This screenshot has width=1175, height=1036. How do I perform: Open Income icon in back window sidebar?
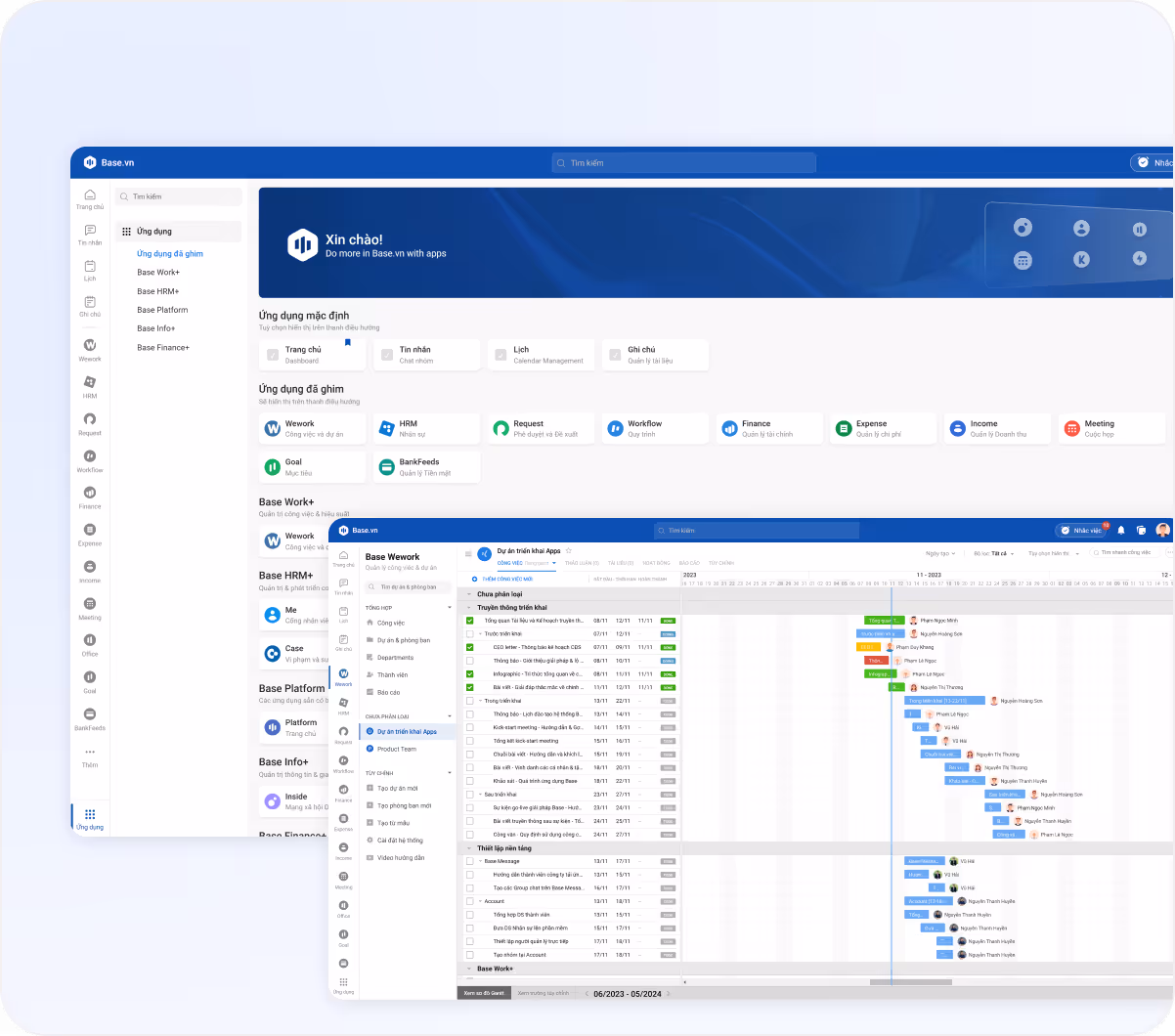[90, 567]
